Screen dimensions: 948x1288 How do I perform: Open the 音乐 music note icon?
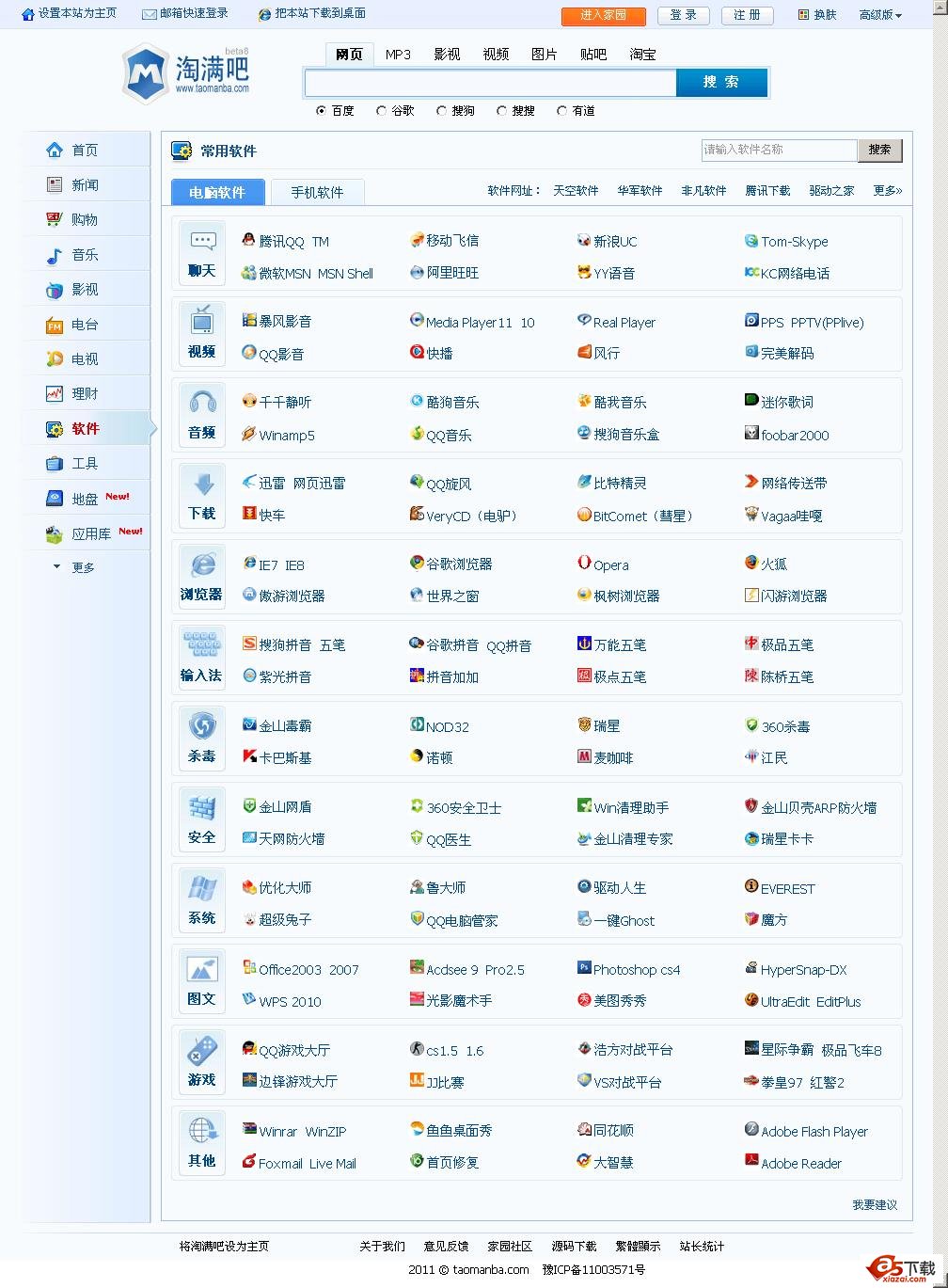click(55, 255)
